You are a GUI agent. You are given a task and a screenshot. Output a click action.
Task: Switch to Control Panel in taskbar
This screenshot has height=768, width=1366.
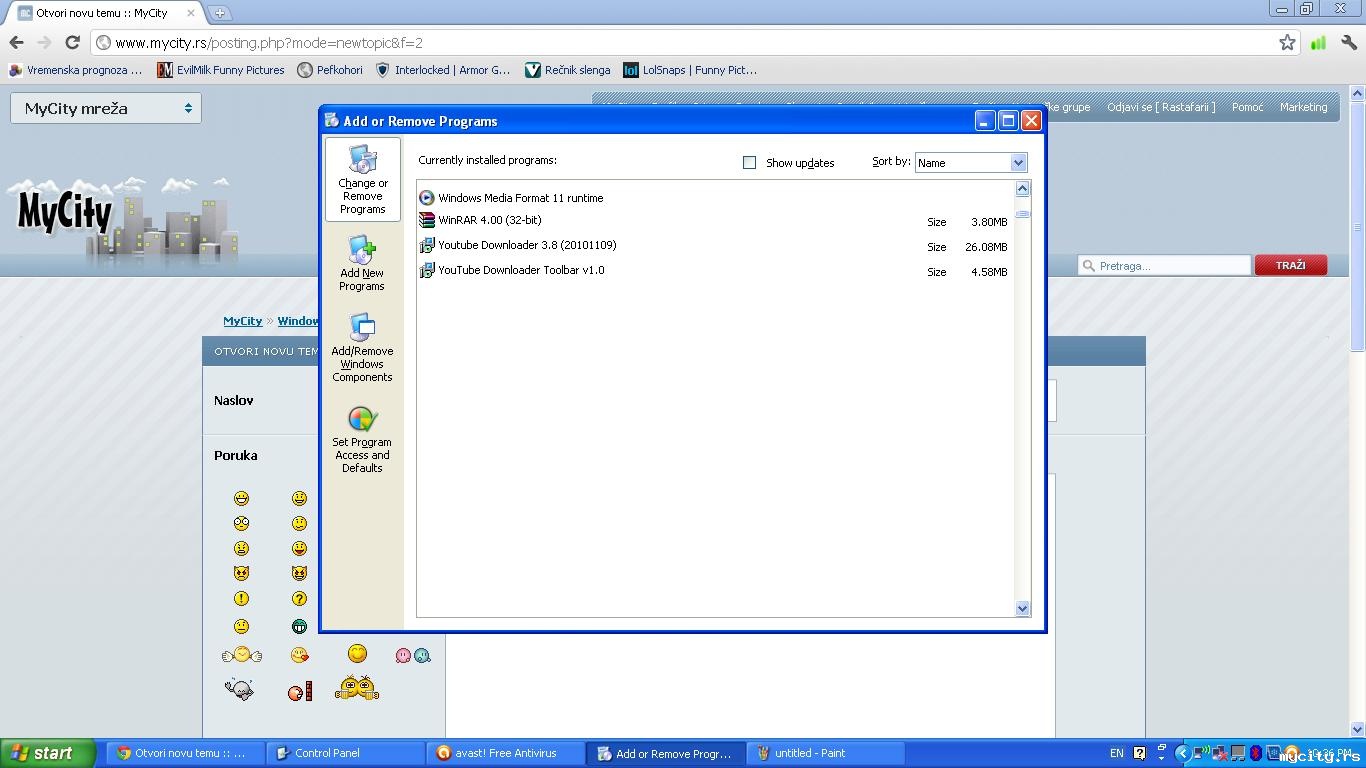tap(346, 753)
